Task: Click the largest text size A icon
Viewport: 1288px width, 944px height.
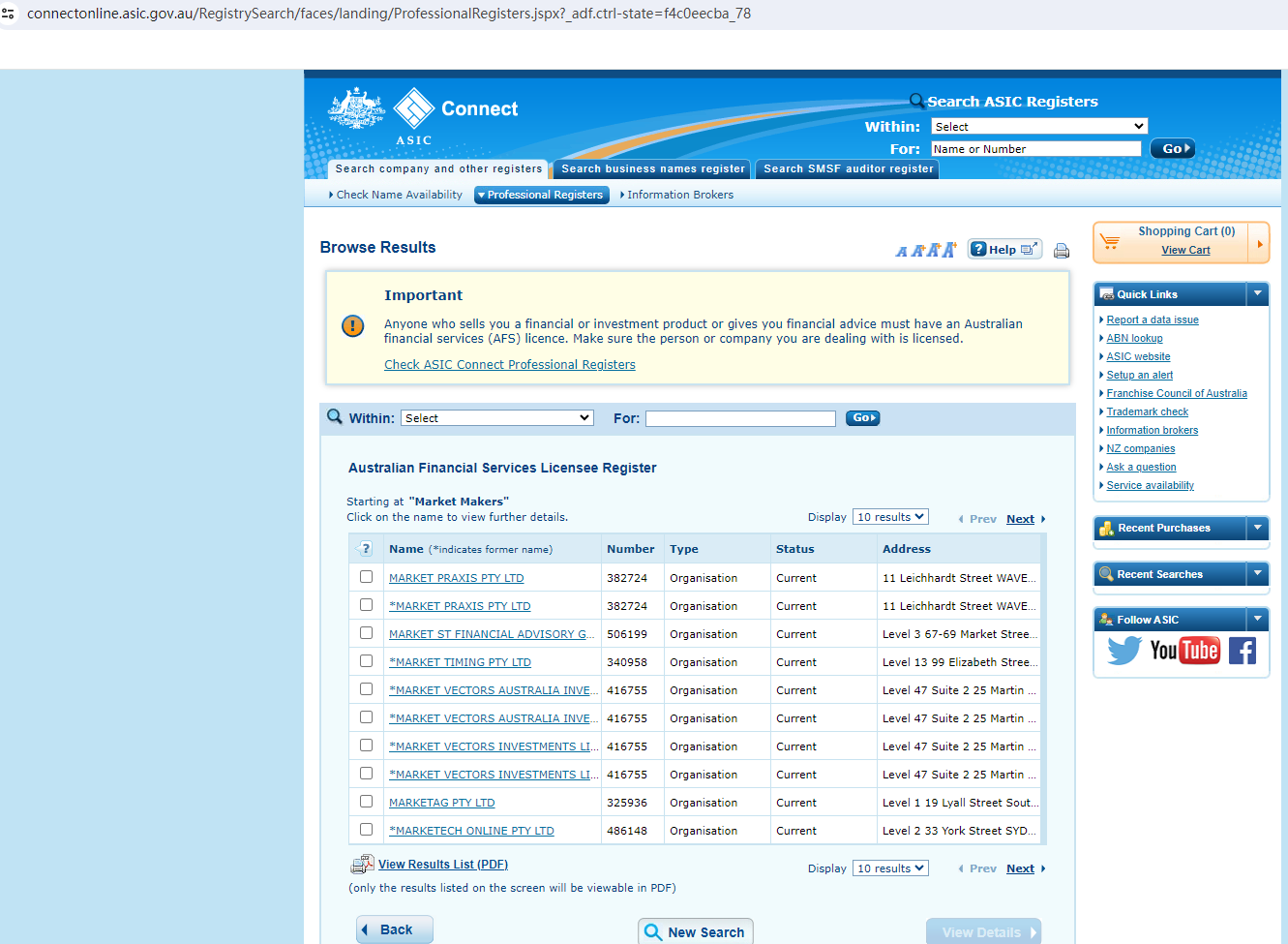Action: pos(948,250)
